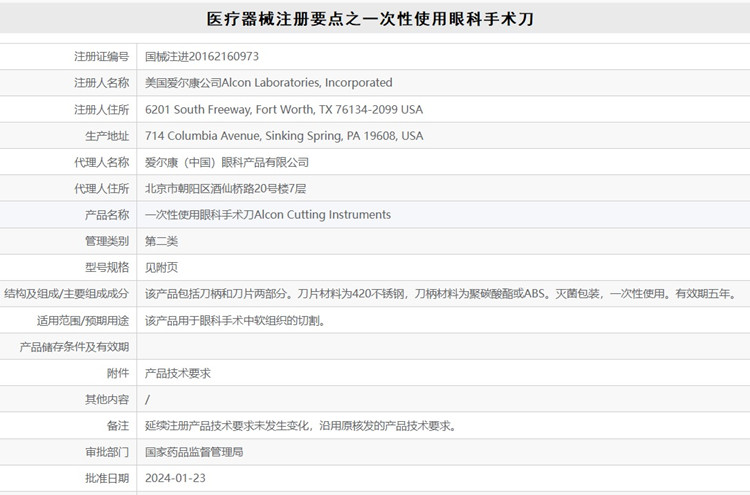Select the 第二类 category value
Image resolution: width=750 pixels, height=495 pixels.
(x=162, y=241)
